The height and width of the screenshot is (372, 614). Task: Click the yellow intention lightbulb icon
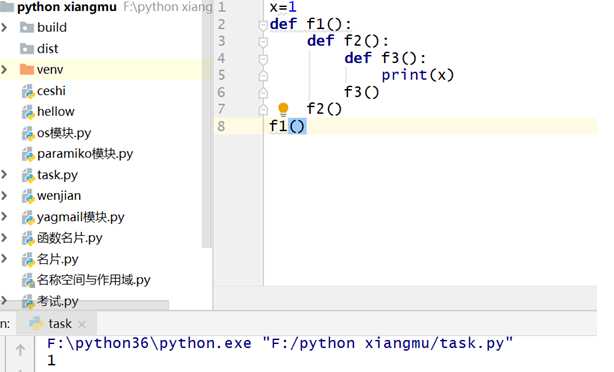[283, 109]
